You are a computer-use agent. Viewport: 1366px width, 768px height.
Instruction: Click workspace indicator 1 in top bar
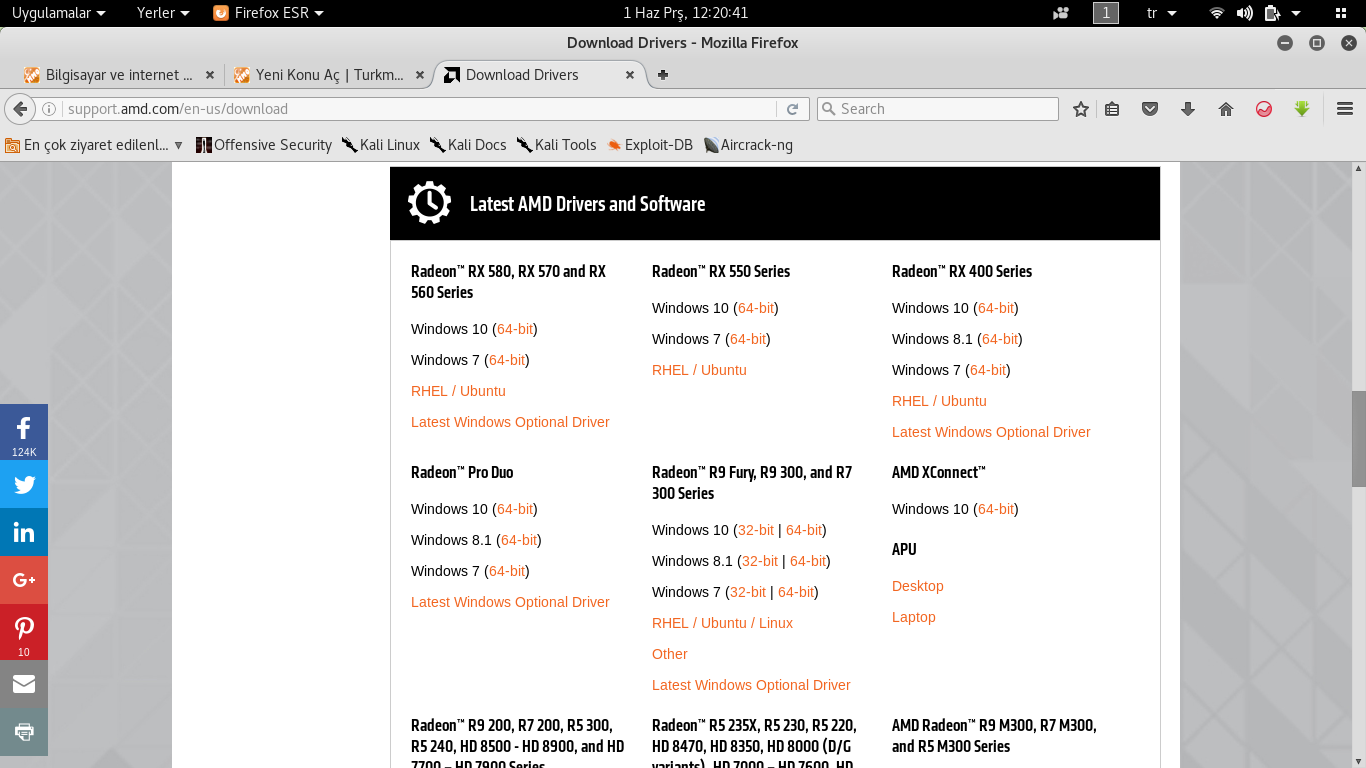[1106, 13]
